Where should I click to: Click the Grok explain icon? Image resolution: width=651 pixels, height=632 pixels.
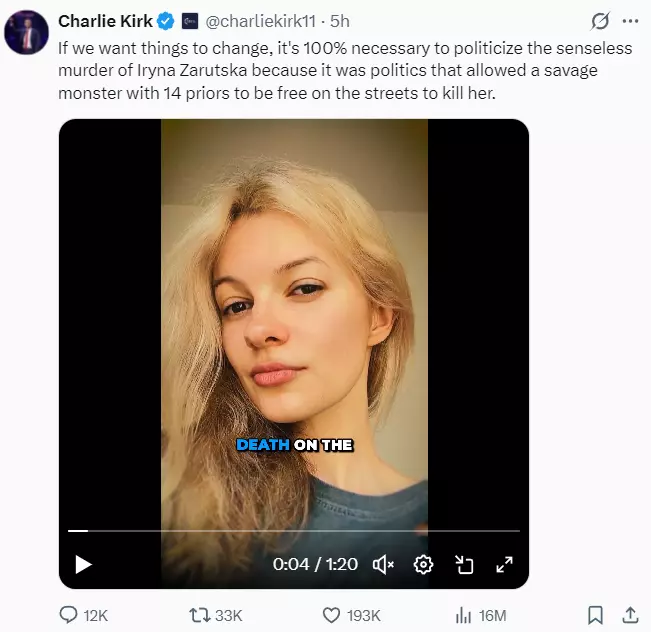pos(600,21)
